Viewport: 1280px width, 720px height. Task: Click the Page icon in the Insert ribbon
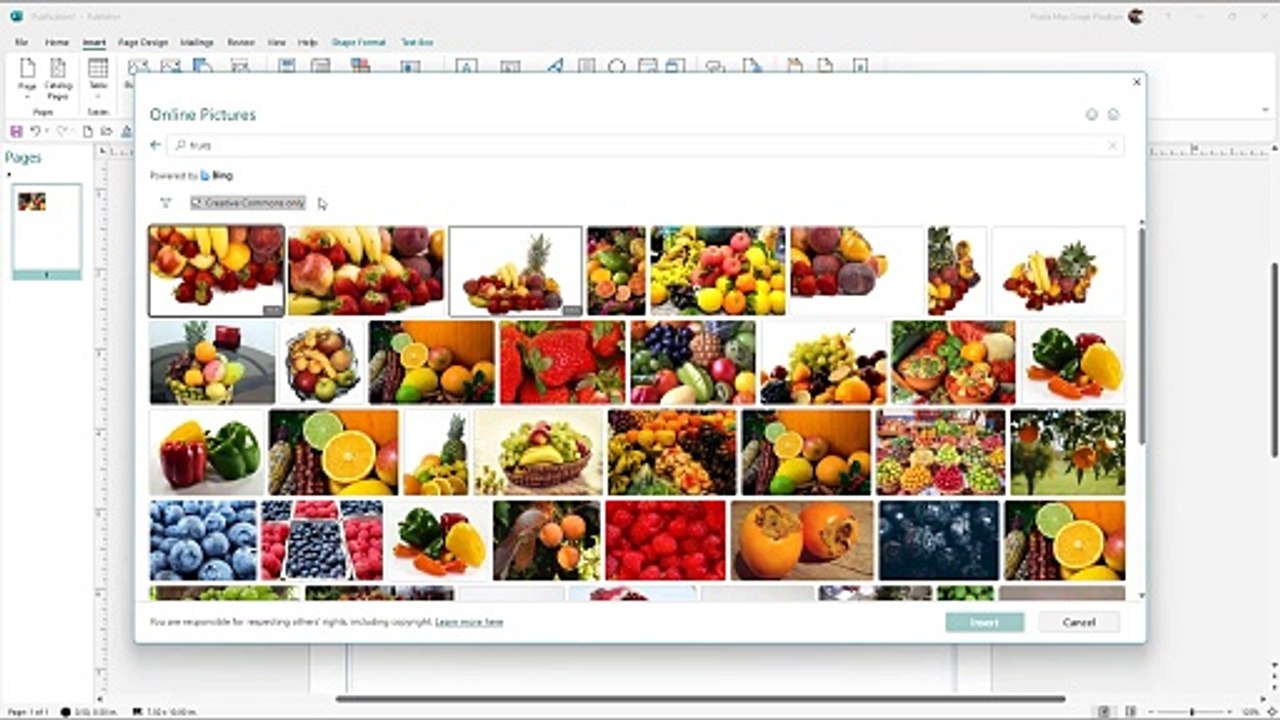pos(28,68)
